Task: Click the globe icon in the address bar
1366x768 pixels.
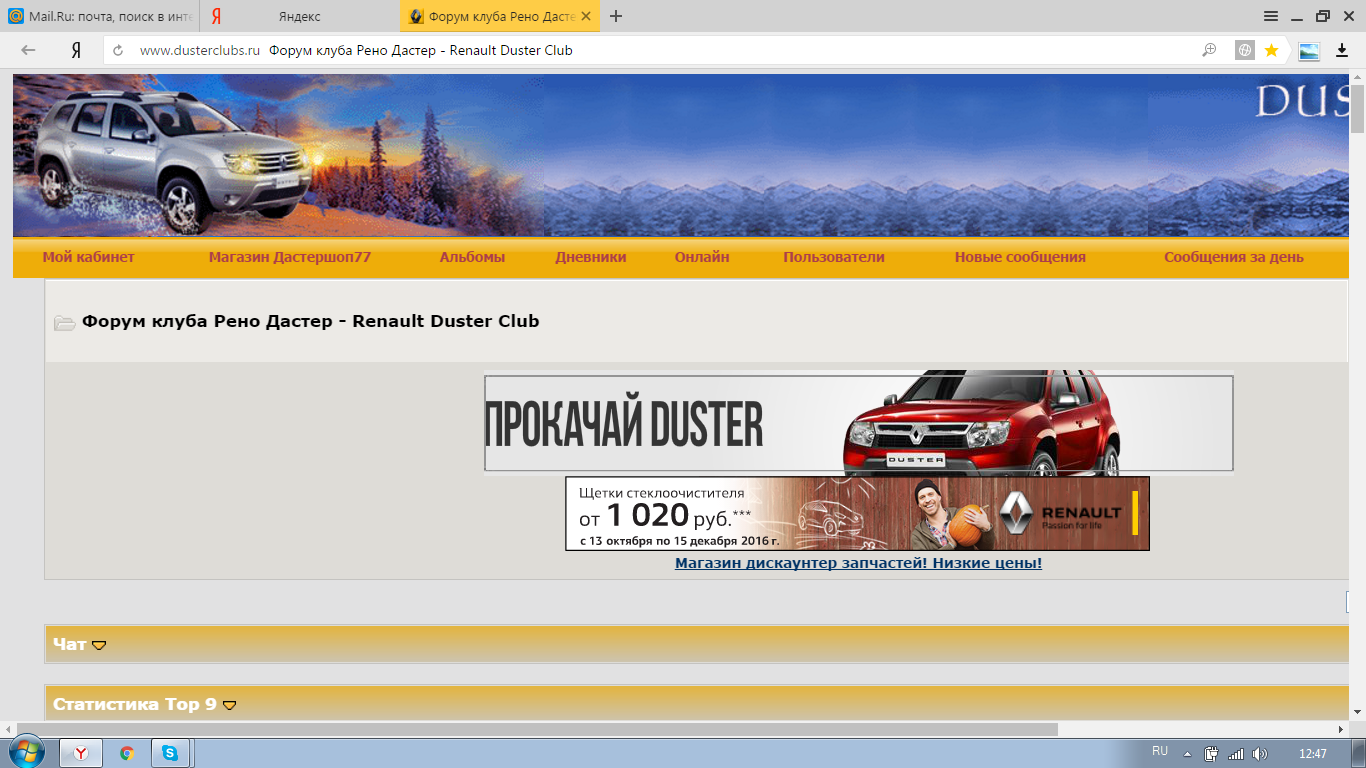Action: pyautogui.click(x=1245, y=50)
